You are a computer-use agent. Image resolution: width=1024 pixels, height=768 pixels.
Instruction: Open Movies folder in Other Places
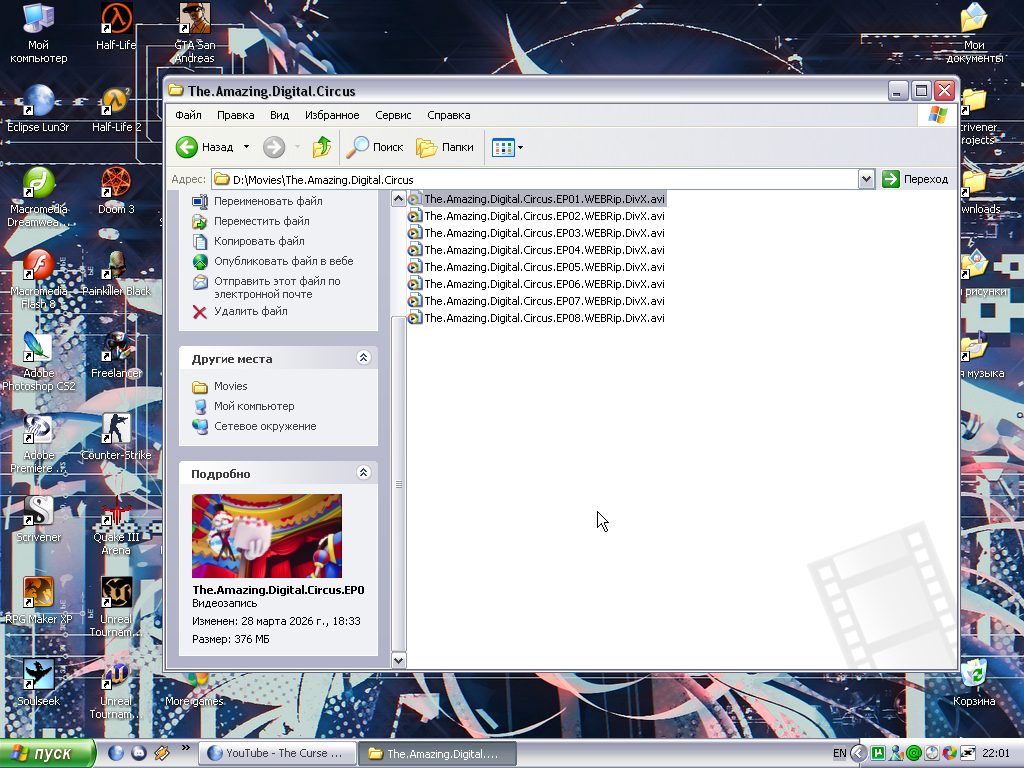[x=231, y=386]
